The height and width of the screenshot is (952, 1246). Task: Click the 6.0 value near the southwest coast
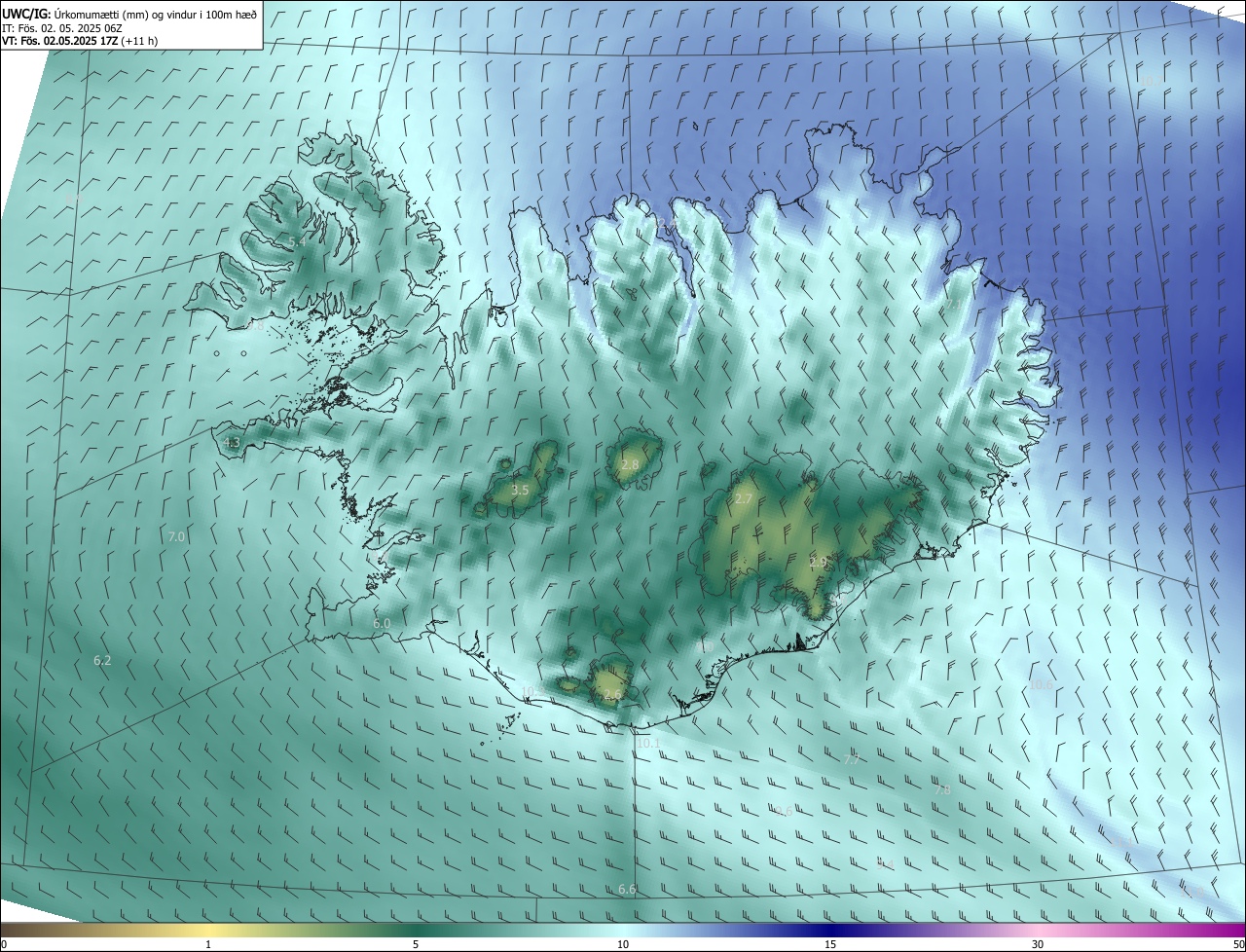382,623
